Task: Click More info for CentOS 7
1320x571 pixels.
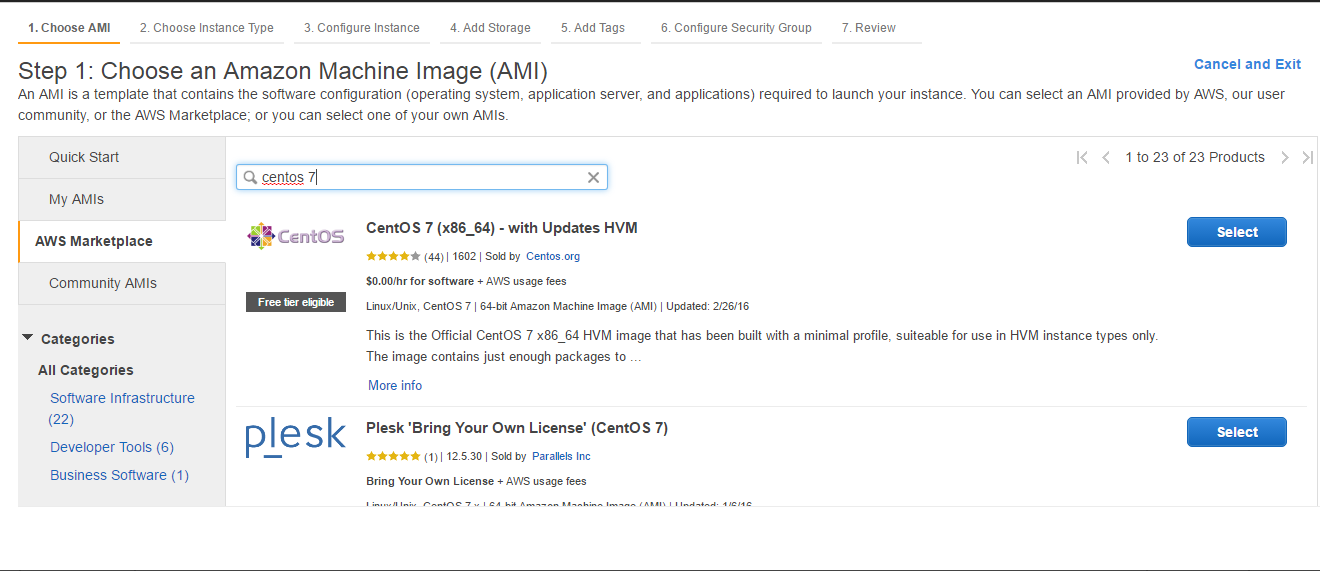Action: click(395, 385)
